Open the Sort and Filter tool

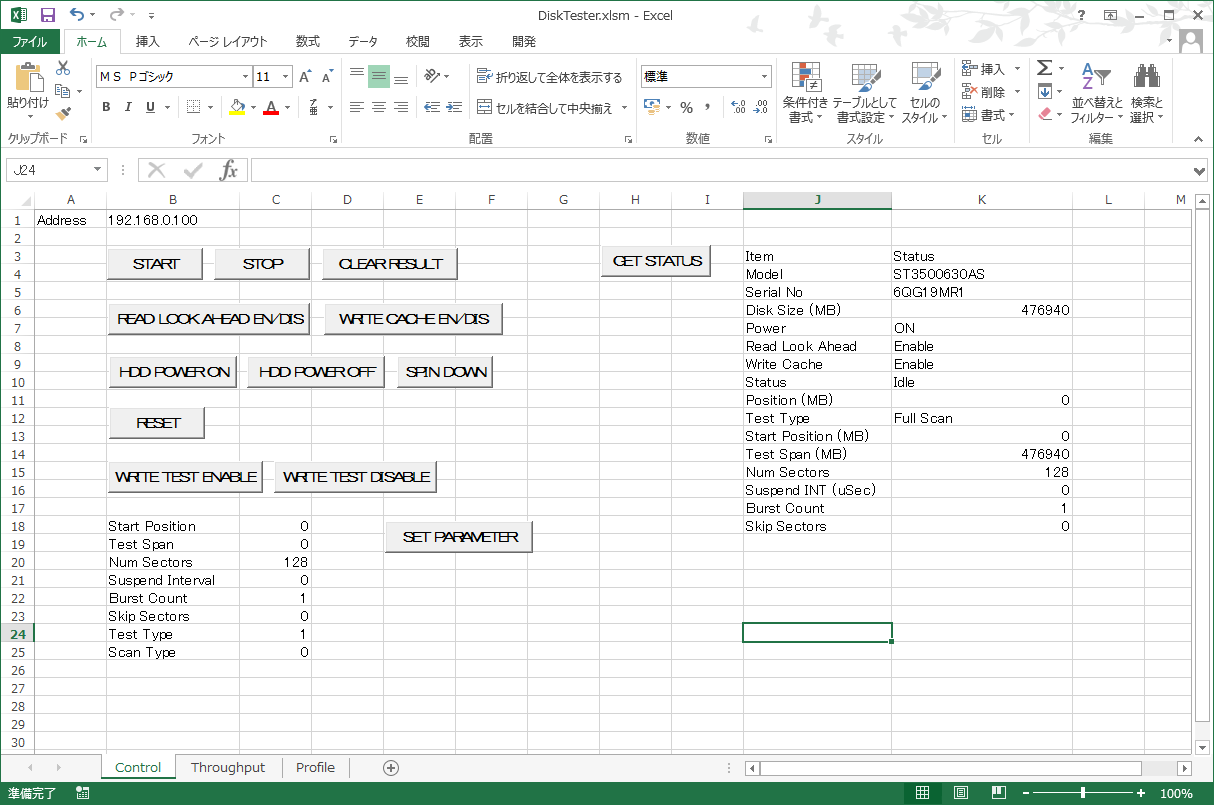click(1091, 94)
